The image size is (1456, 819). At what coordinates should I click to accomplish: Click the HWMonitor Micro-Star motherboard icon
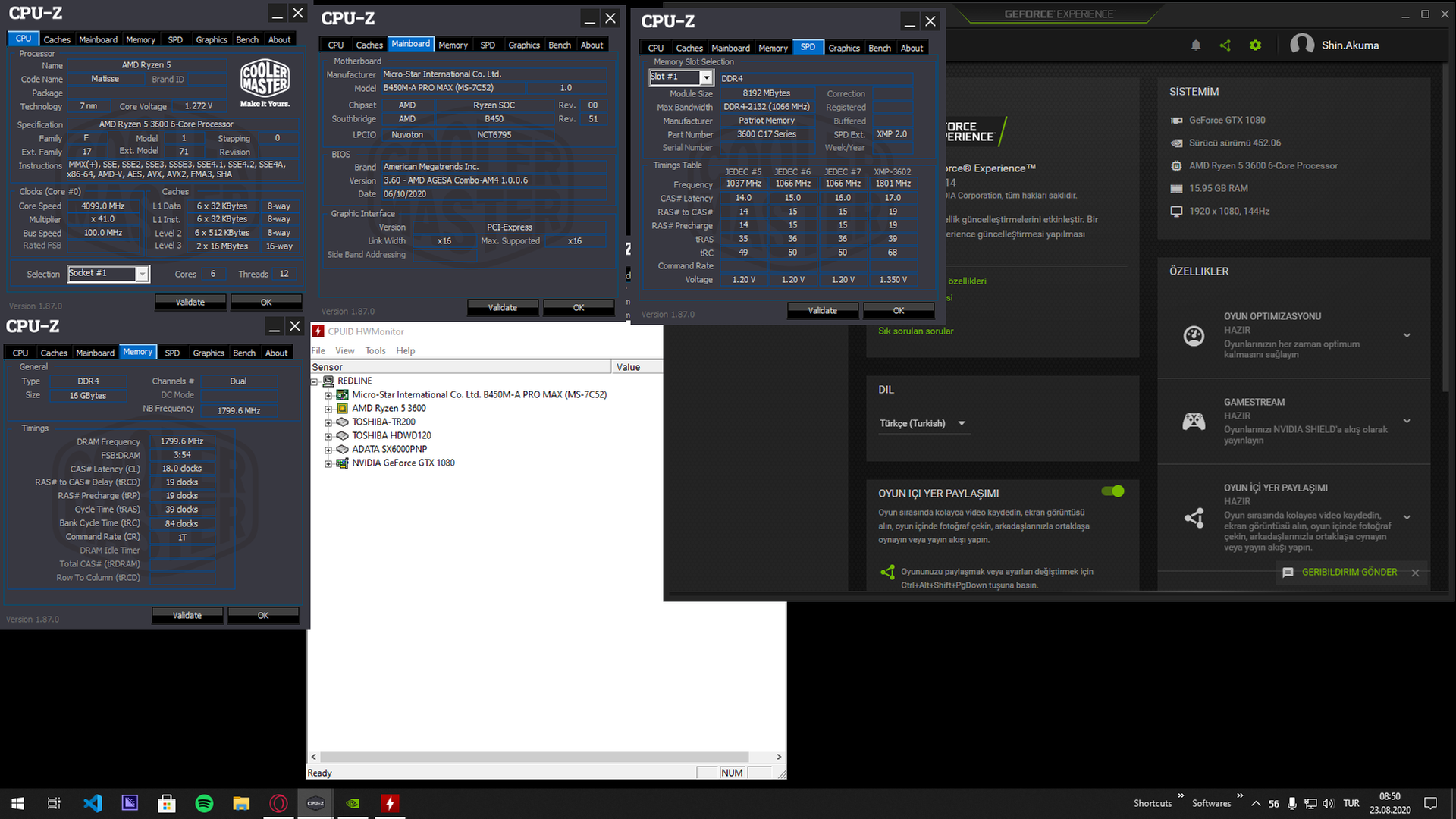pos(342,394)
